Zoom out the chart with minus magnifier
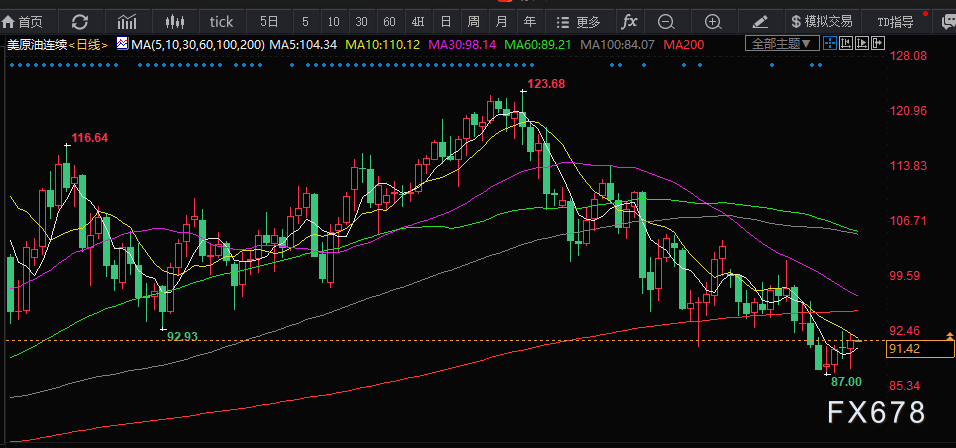The width and height of the screenshot is (956, 448). (x=666, y=22)
